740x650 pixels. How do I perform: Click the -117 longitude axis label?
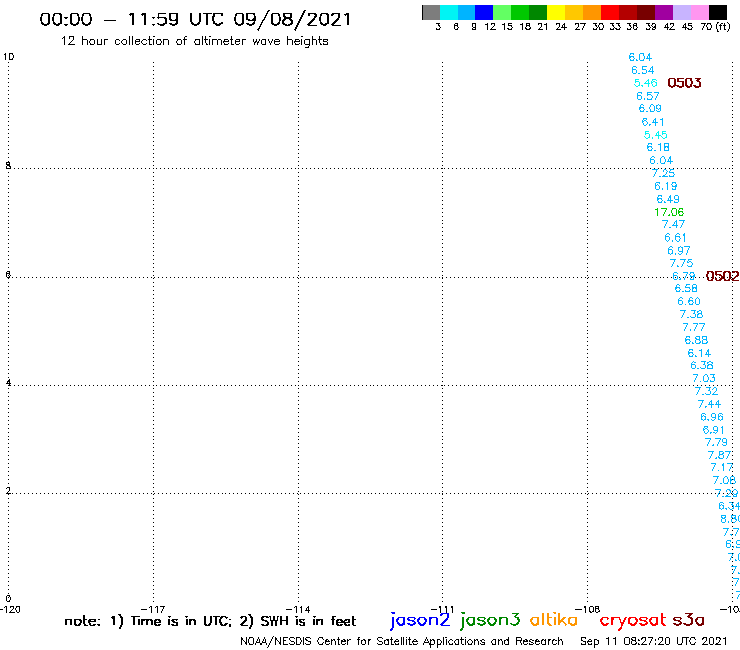point(153,609)
